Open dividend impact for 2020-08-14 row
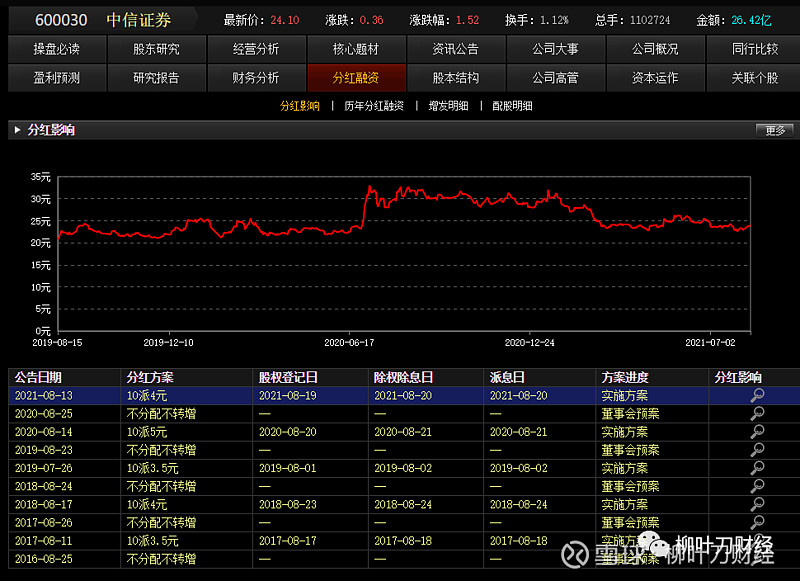The image size is (800, 581). [757, 432]
